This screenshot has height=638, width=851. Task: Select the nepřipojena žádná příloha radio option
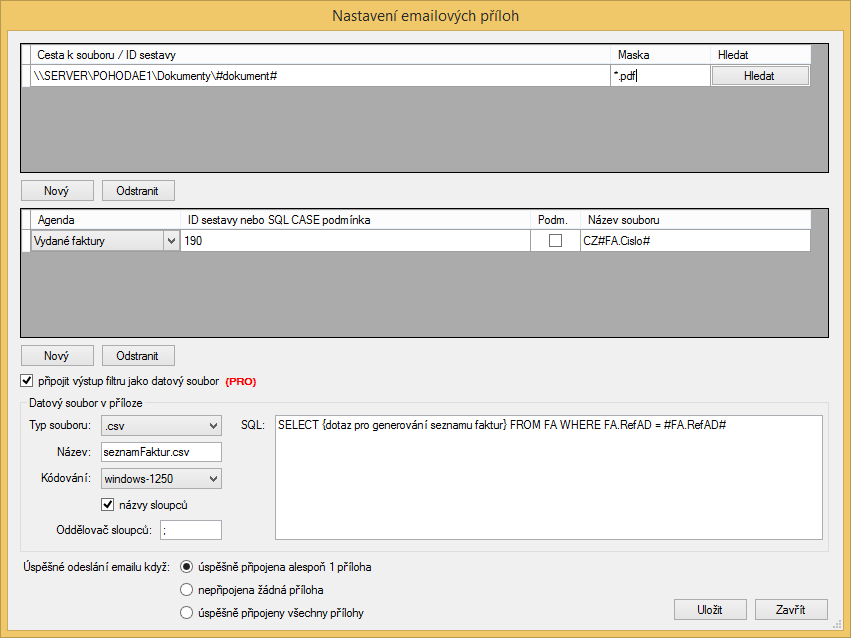(x=185, y=590)
